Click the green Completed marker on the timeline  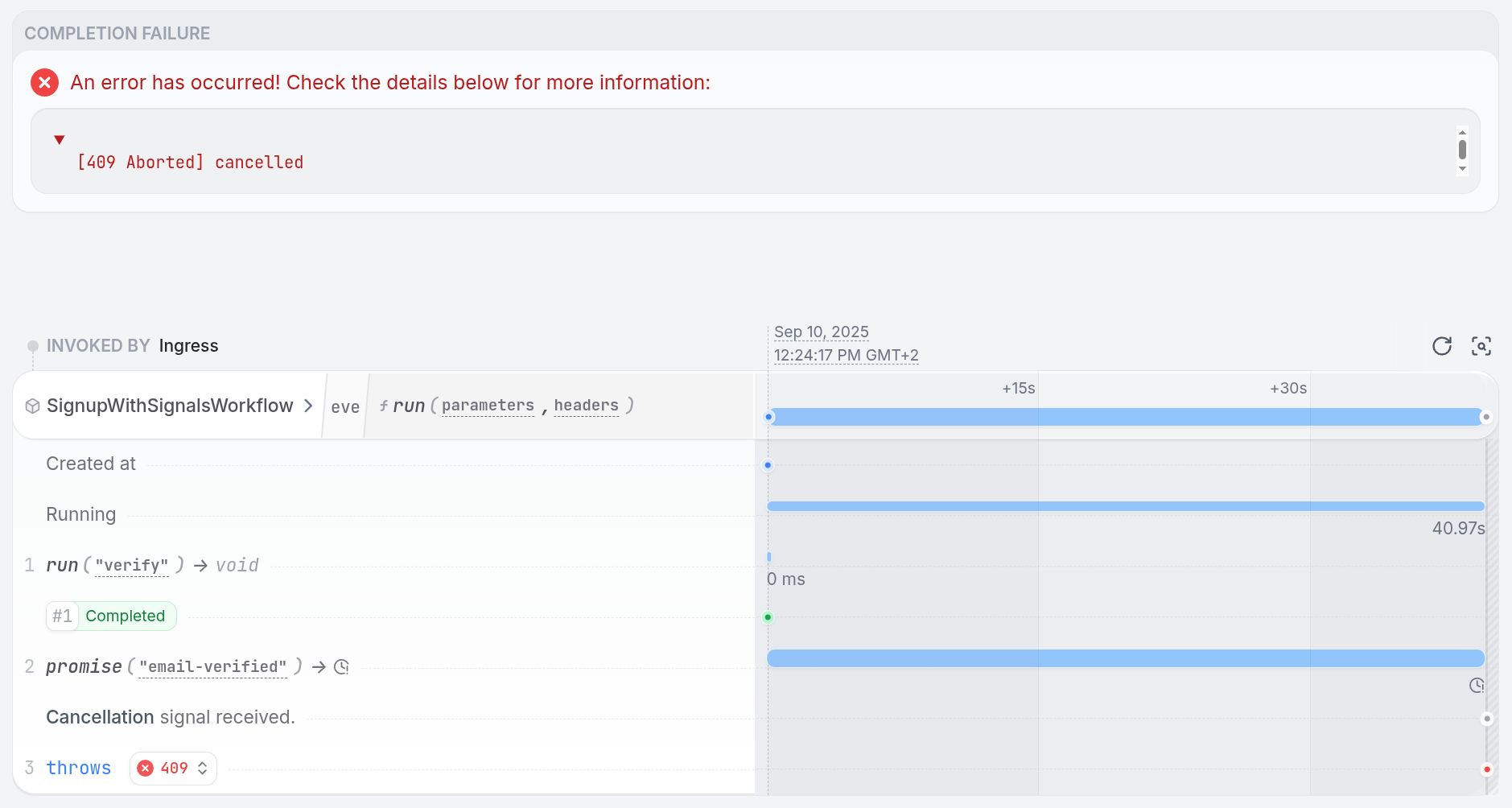pyautogui.click(x=768, y=617)
